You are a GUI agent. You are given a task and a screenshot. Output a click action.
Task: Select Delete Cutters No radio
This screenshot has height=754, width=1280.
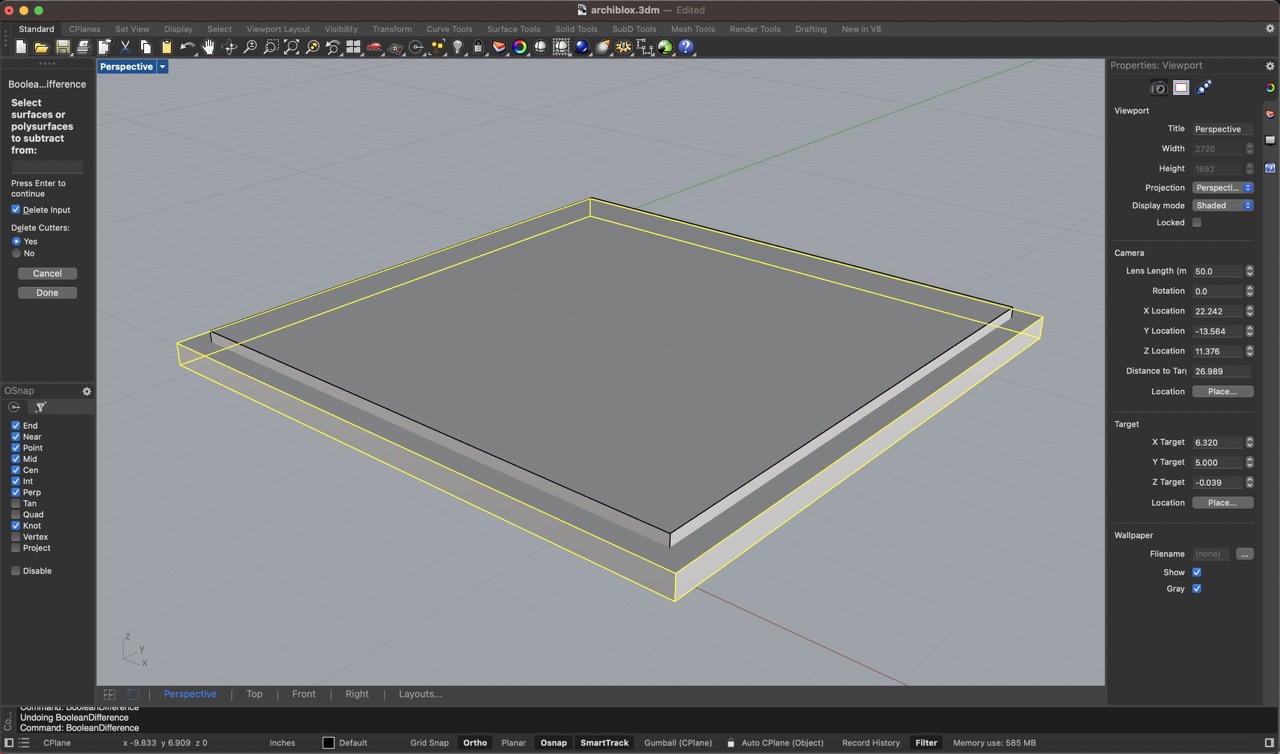click(16, 253)
